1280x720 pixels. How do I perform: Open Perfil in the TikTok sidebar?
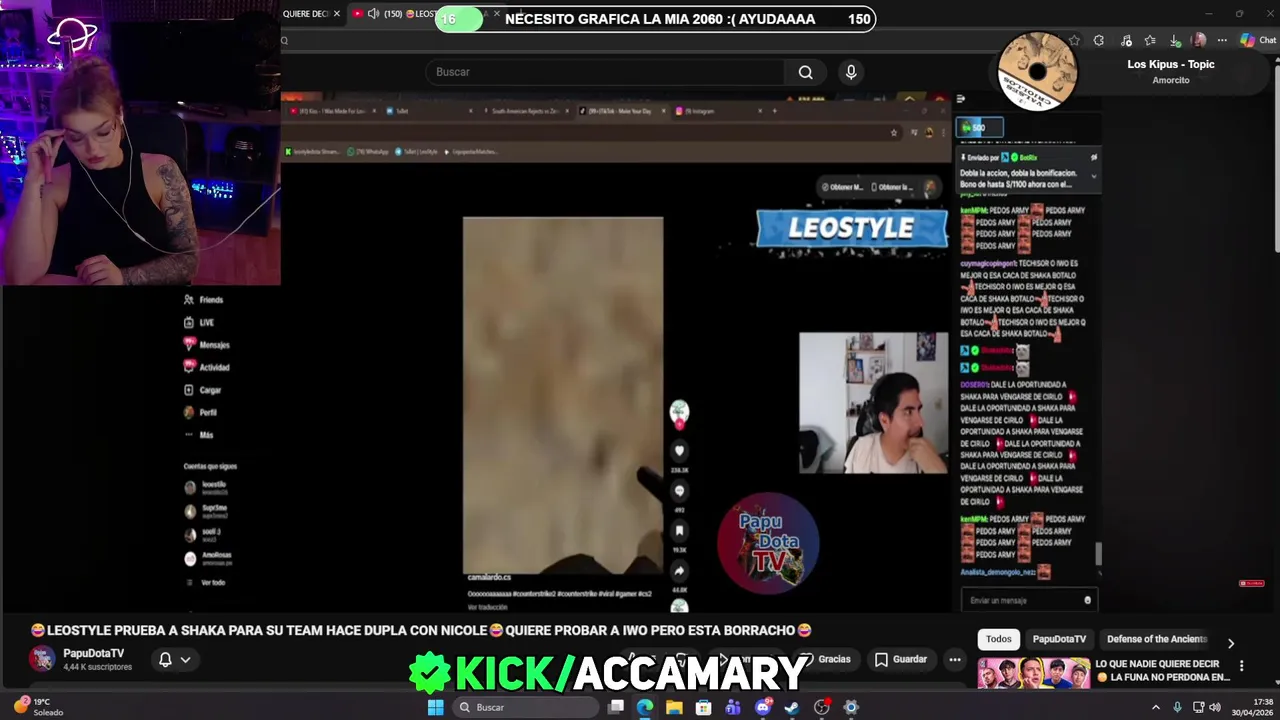(x=201, y=412)
